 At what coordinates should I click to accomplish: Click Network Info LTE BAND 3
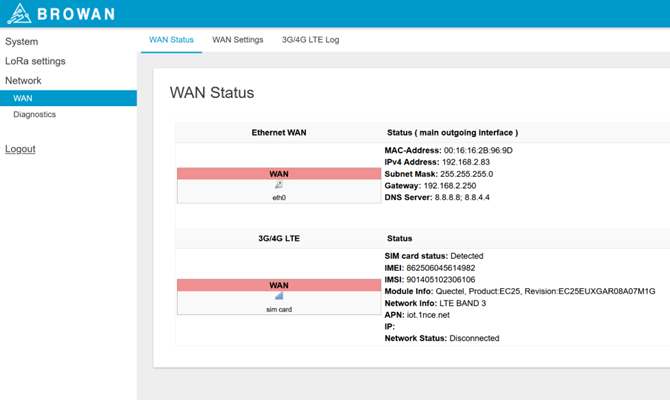(x=435, y=303)
